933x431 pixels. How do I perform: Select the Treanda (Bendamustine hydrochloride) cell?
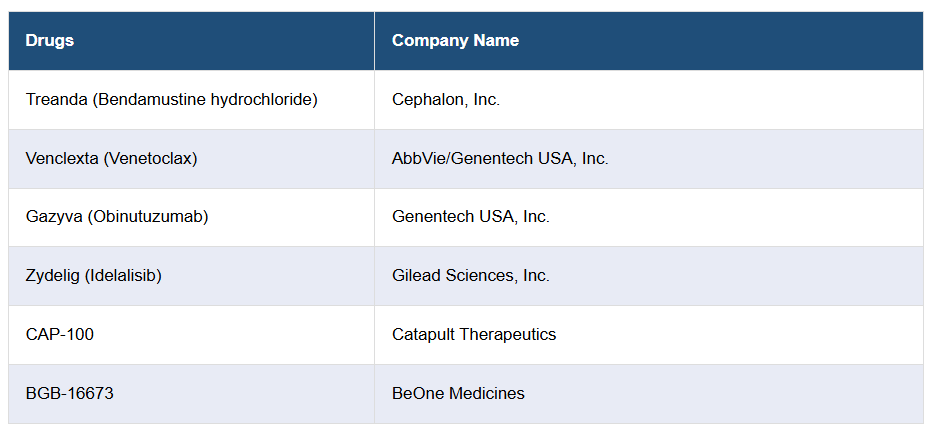pyautogui.click(x=171, y=100)
